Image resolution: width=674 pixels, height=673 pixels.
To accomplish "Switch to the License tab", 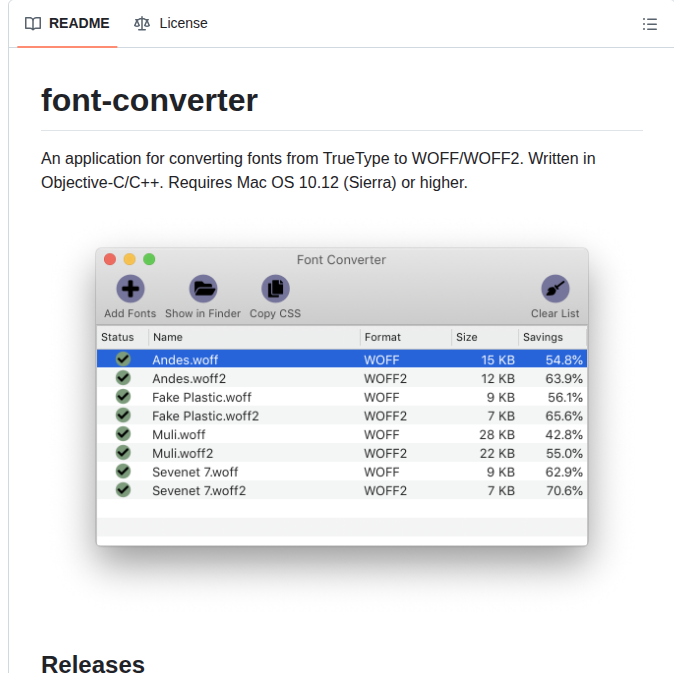I will point(171,23).
